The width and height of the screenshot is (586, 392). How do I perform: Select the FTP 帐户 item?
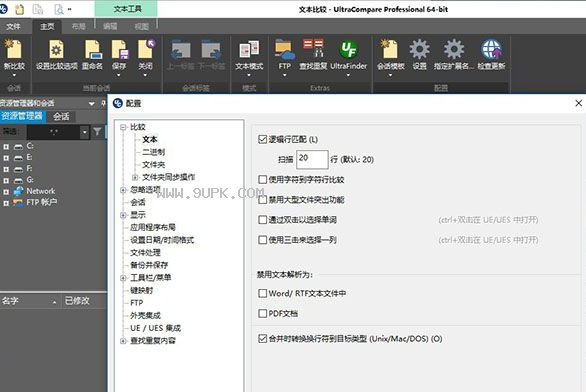click(42, 203)
